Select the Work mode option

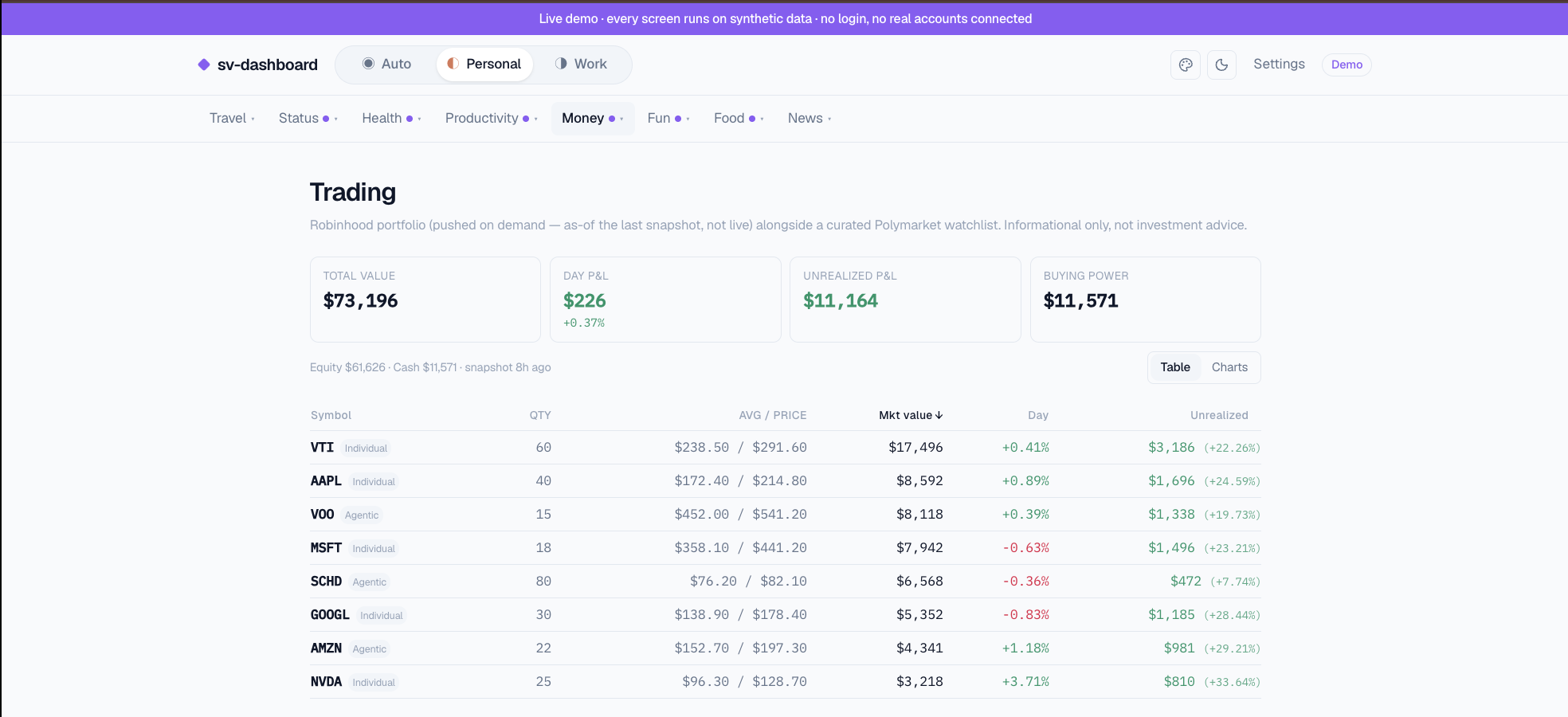tap(581, 64)
